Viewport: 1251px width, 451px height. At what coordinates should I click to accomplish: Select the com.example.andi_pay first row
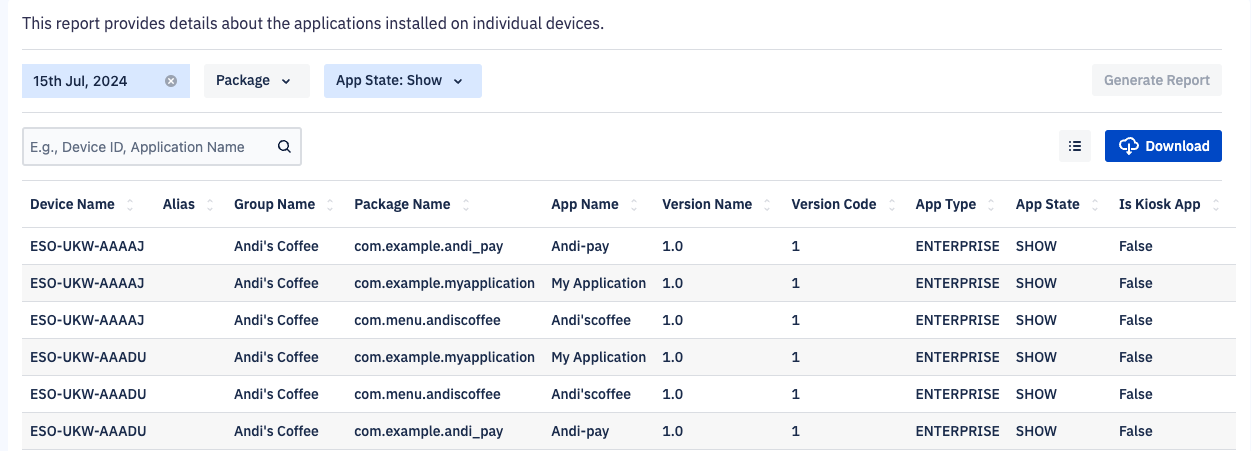tap(625, 246)
